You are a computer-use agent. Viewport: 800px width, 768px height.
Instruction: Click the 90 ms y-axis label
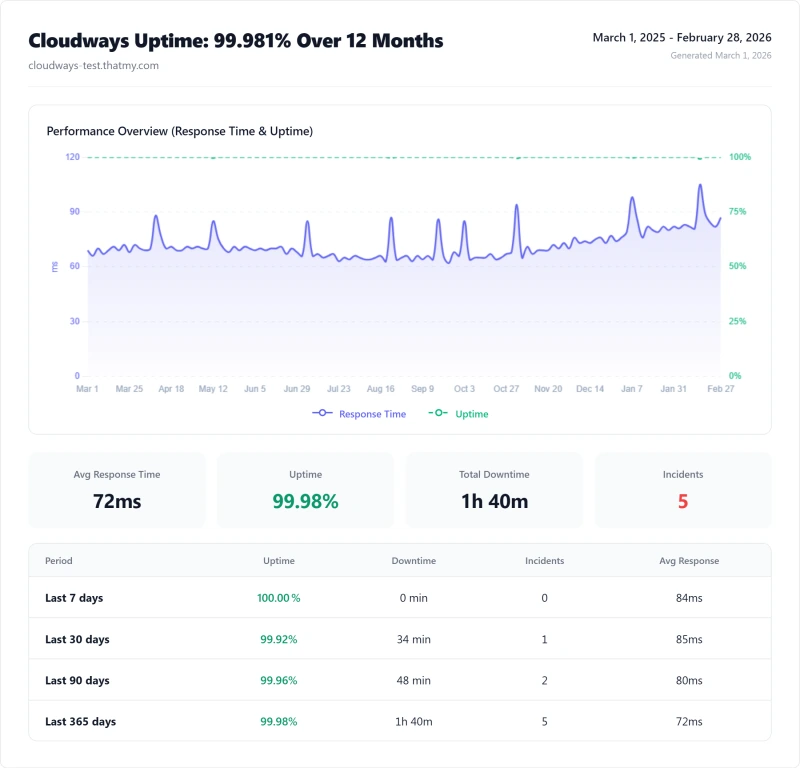point(74,211)
